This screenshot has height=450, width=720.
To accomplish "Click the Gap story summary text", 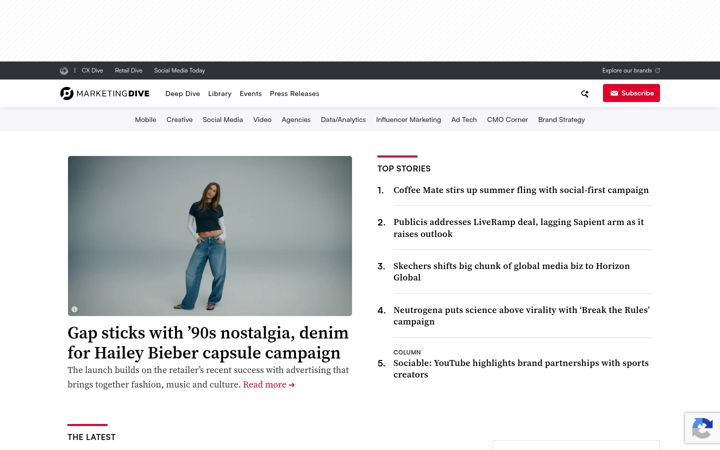I will (208, 377).
